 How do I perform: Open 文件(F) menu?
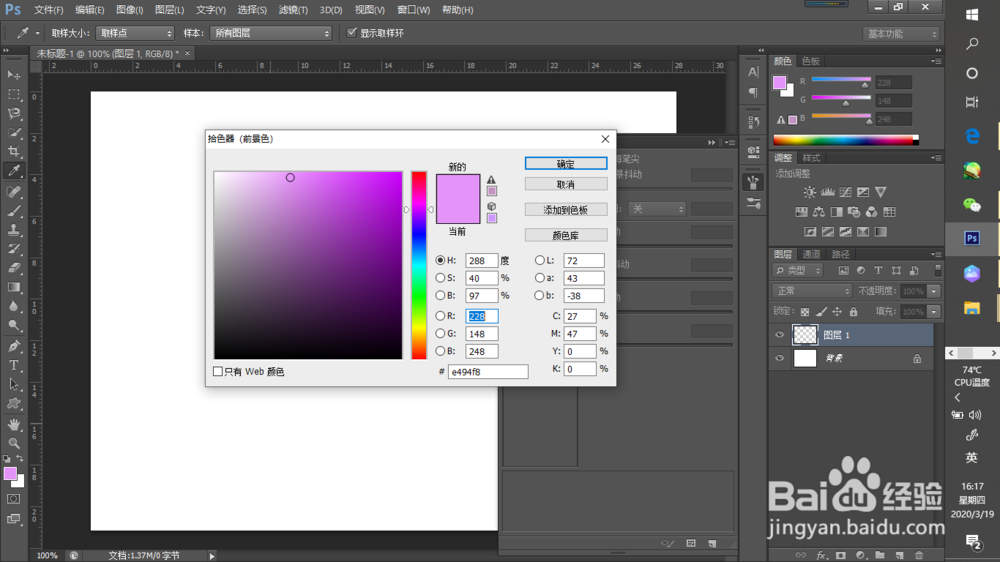48,10
